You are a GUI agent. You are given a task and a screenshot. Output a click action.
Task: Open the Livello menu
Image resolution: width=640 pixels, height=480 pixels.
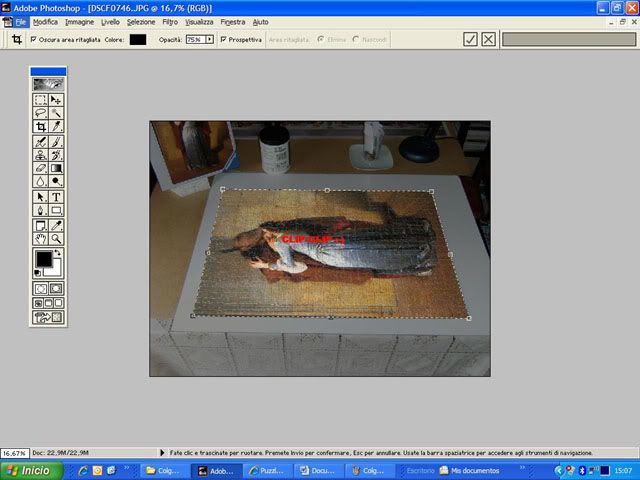(x=110, y=22)
